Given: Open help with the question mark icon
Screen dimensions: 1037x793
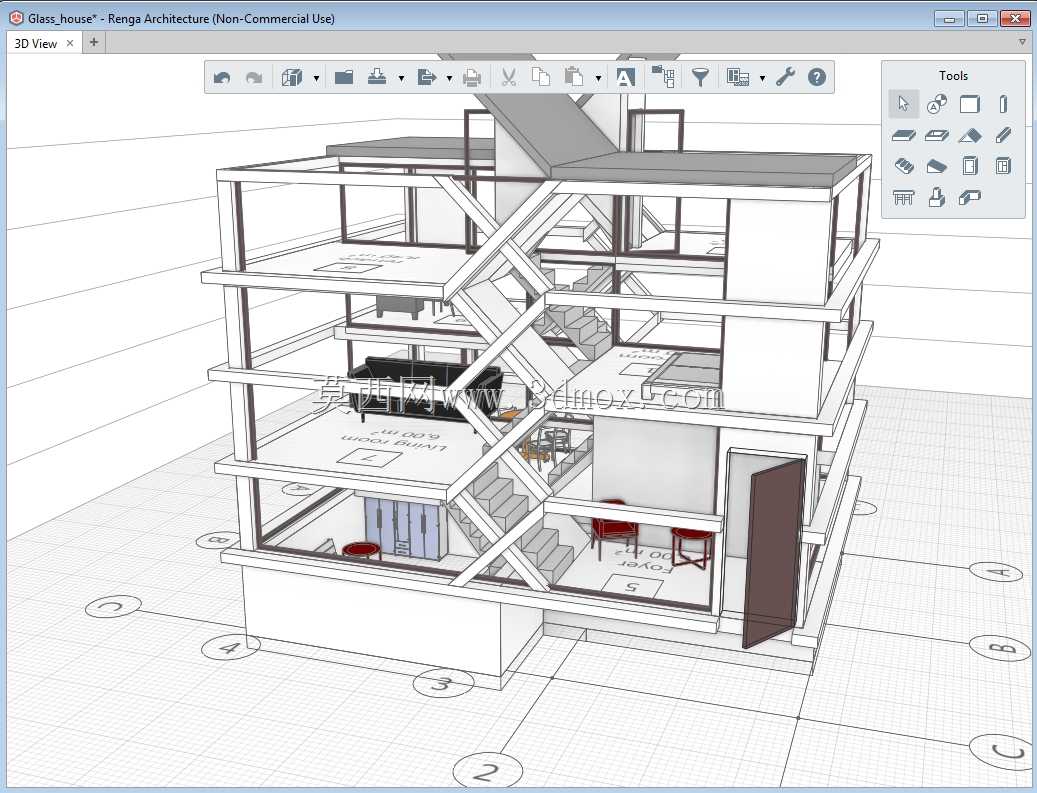Looking at the screenshot, I should point(817,77).
